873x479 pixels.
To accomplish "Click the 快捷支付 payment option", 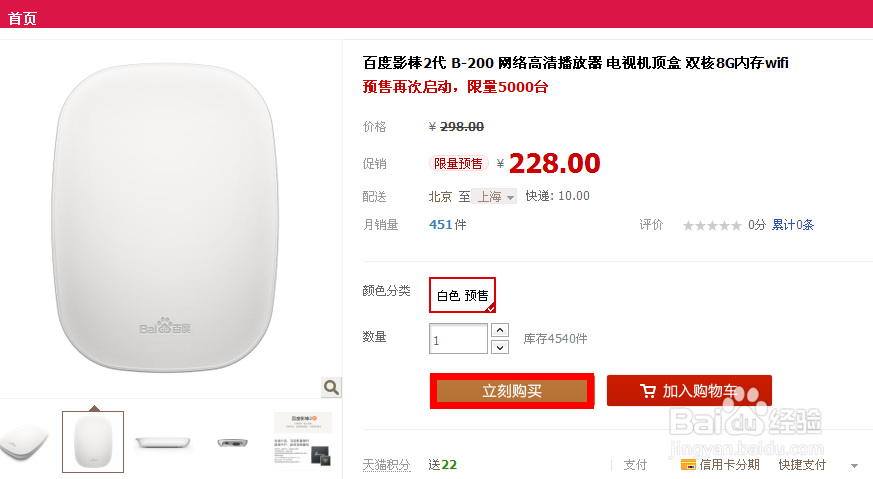I will [802, 464].
